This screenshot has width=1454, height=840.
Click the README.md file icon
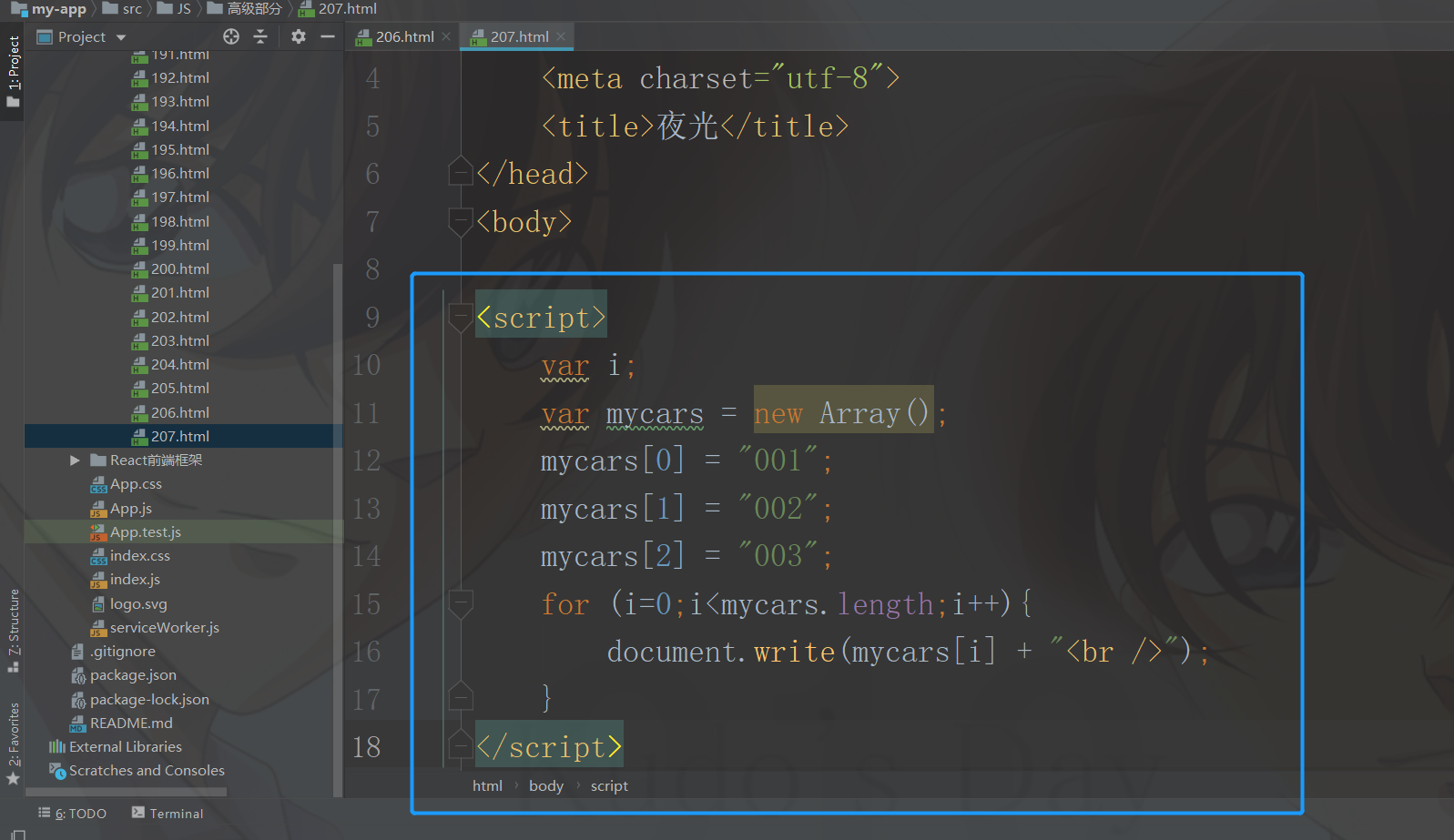click(x=78, y=724)
